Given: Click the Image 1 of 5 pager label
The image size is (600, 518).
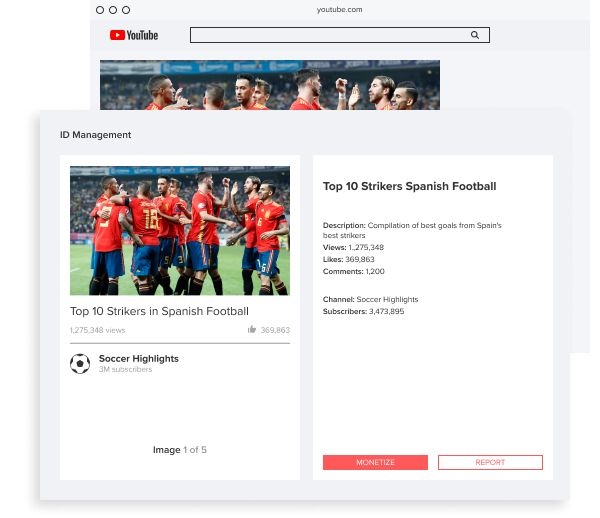Looking at the screenshot, I should [180, 450].
